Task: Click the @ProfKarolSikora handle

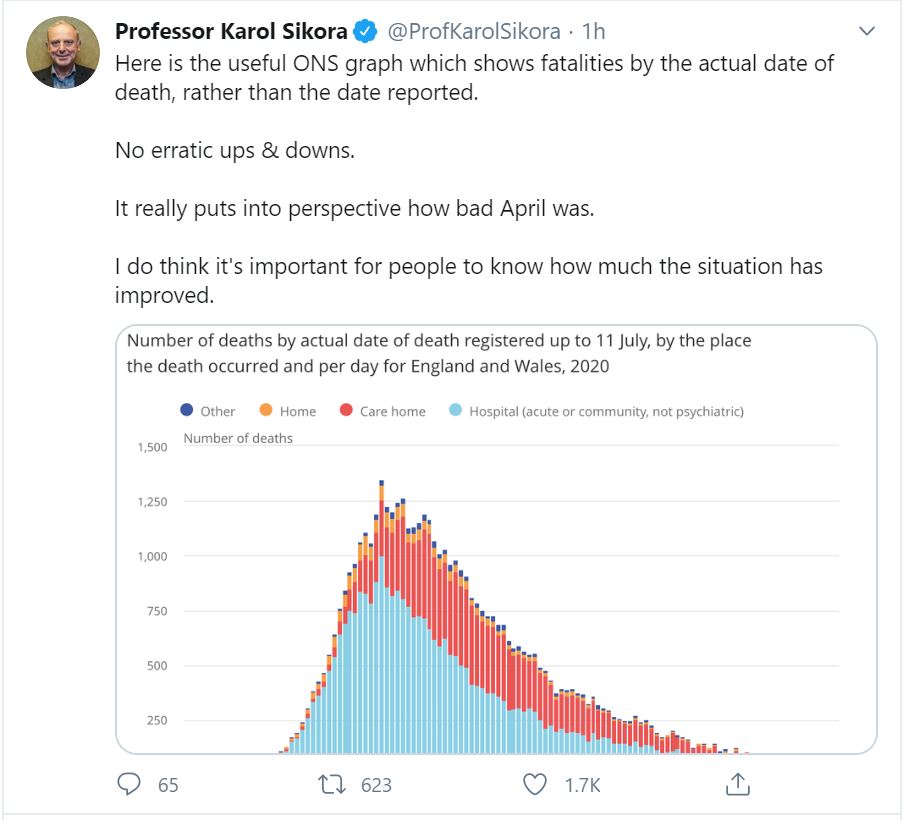Action: 472,31
